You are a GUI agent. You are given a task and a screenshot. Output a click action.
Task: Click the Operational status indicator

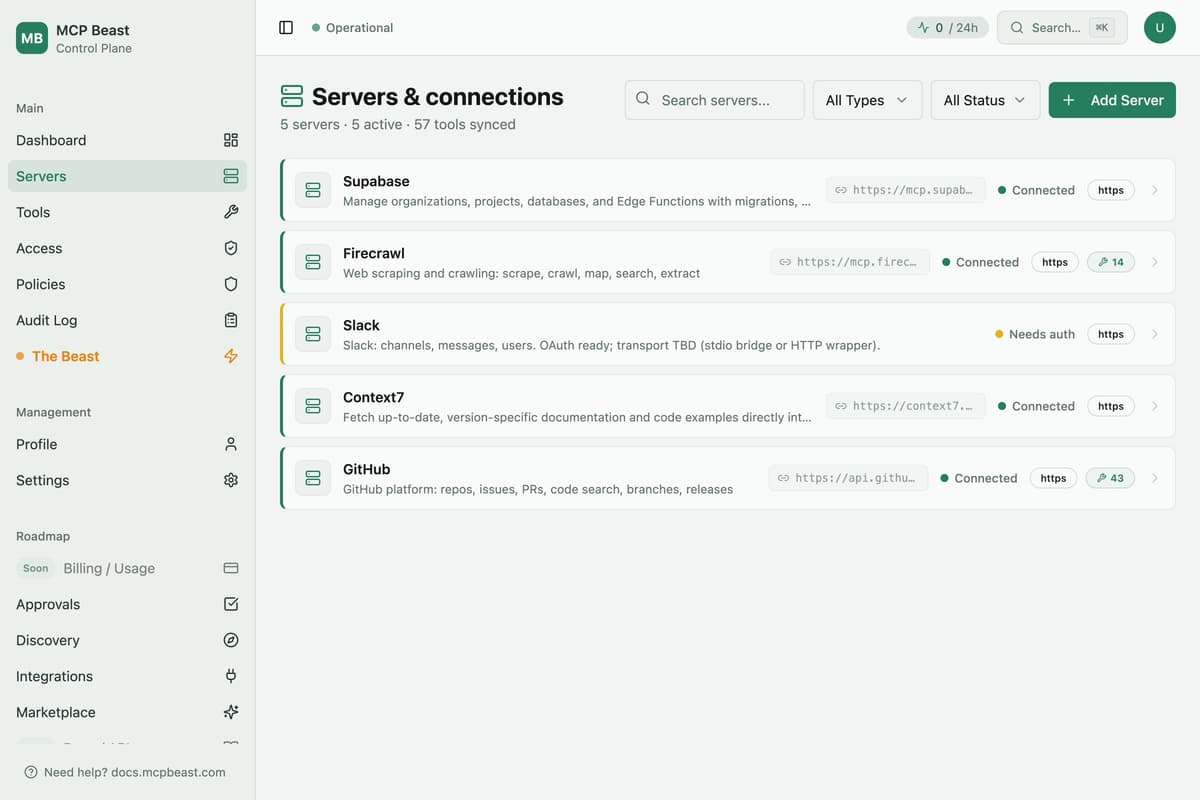tap(352, 28)
